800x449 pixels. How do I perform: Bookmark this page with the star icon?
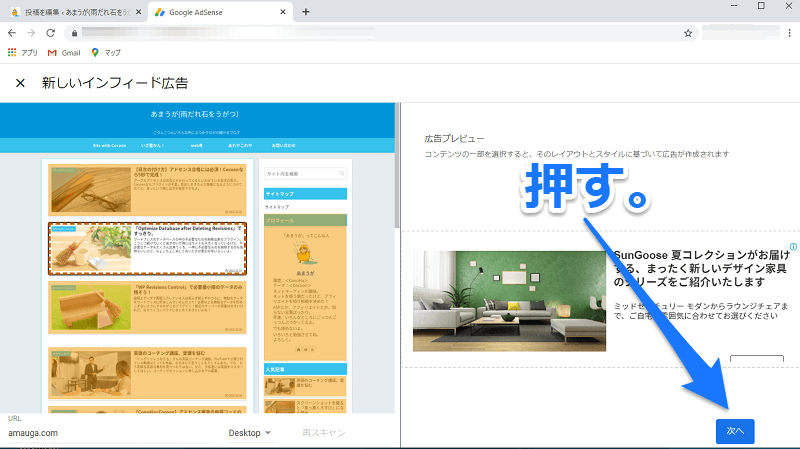tap(688, 33)
